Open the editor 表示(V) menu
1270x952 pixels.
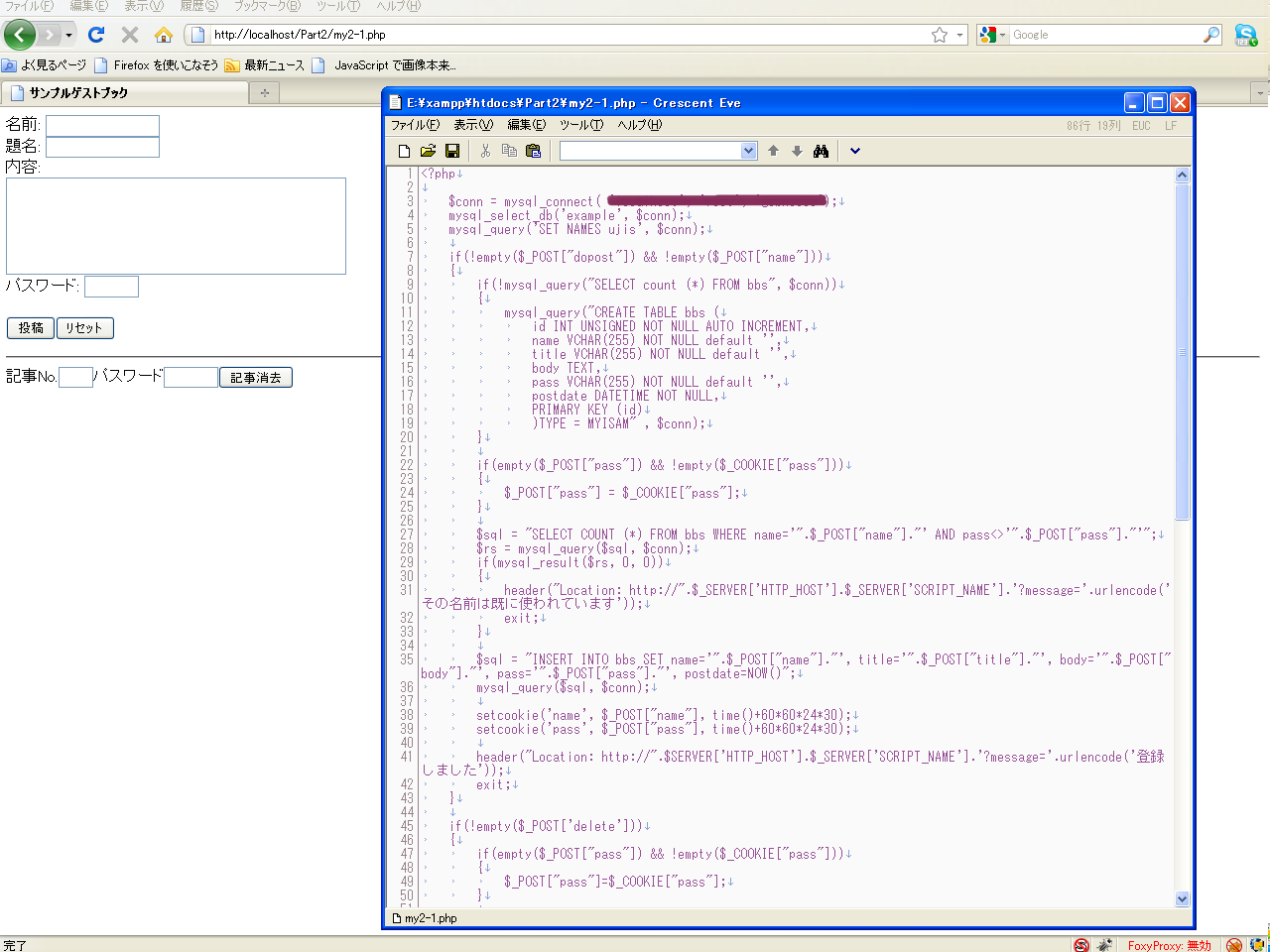coord(473,125)
